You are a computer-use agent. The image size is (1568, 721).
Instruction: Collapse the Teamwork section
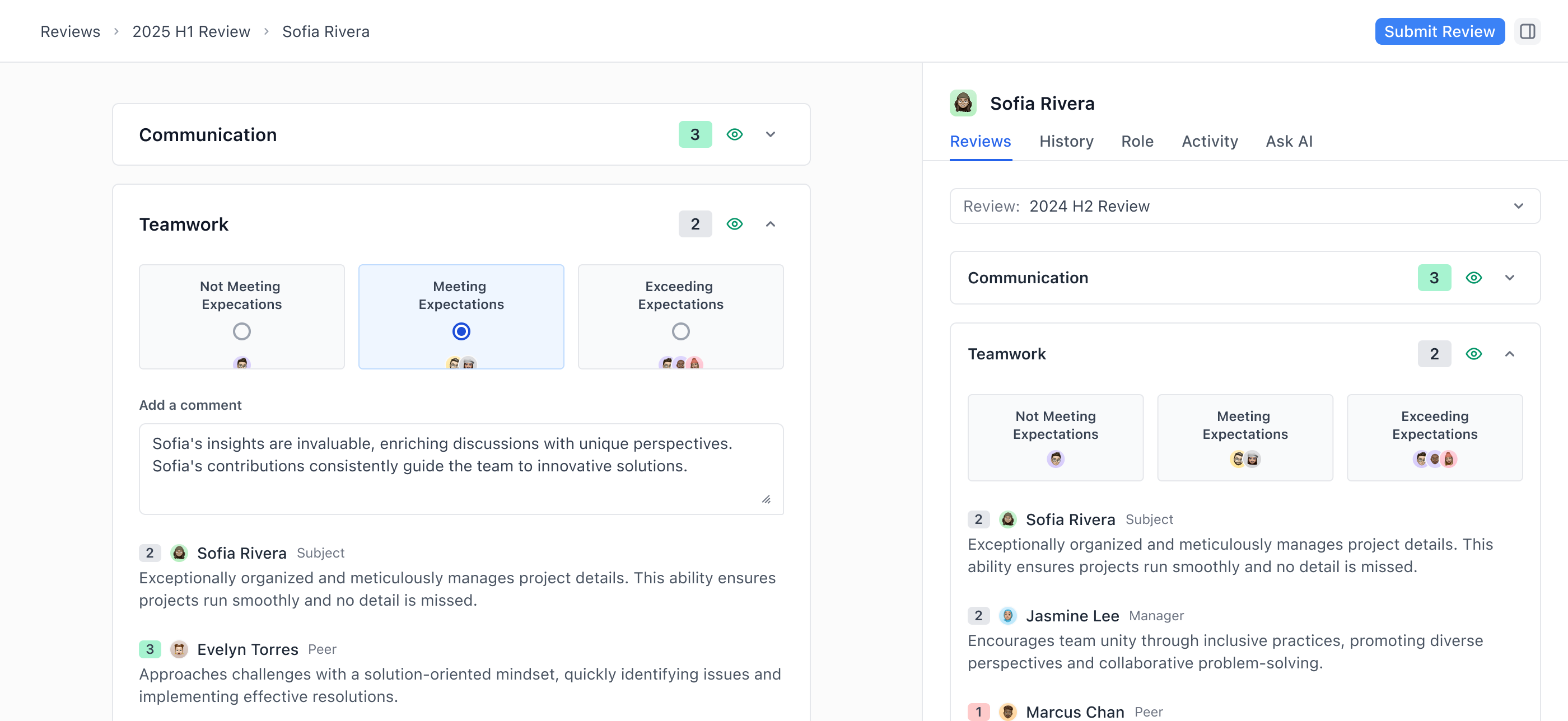pyautogui.click(x=771, y=224)
